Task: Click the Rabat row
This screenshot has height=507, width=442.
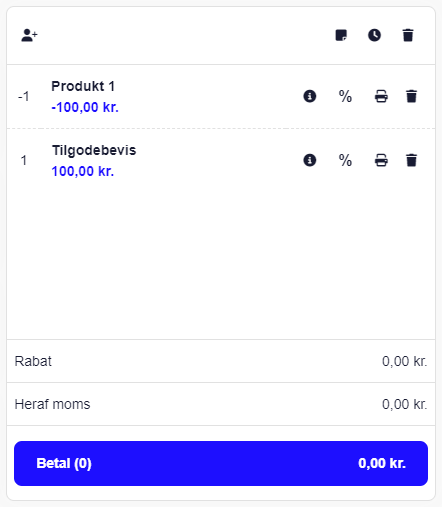Action: coord(221,361)
